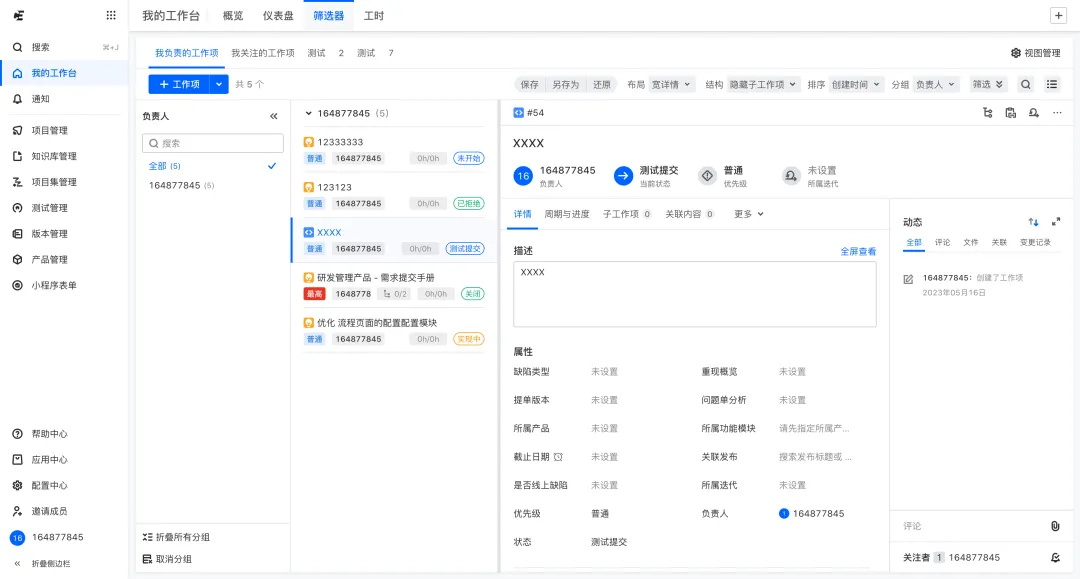Toggle the sort order arrows in 动态 panel
Screen dimensions: 1080x579
pos(1033,222)
